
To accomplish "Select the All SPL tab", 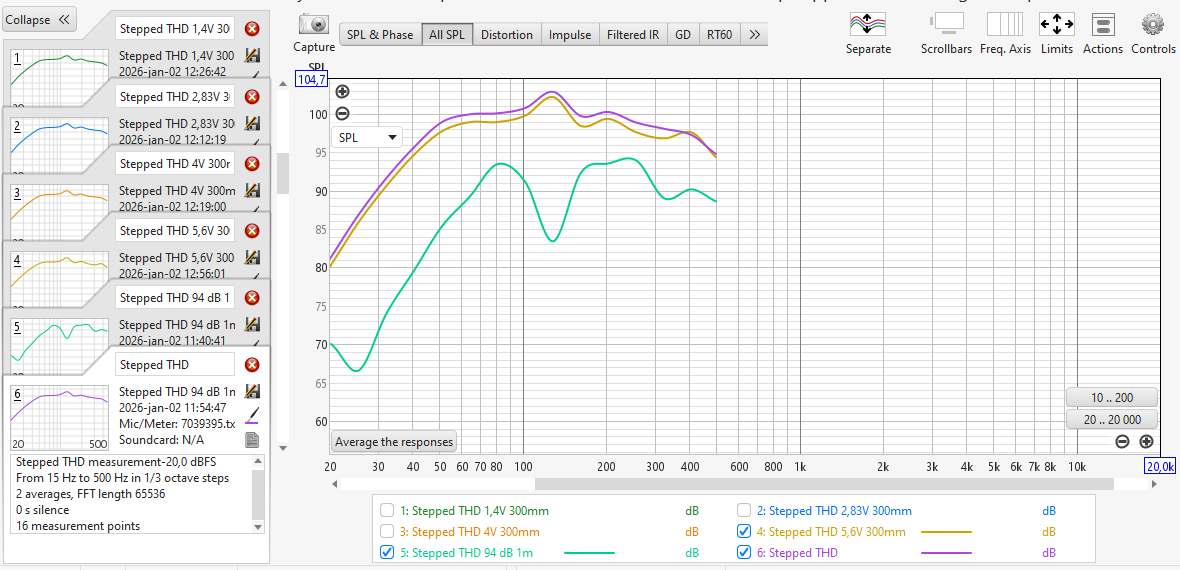I will (x=447, y=35).
